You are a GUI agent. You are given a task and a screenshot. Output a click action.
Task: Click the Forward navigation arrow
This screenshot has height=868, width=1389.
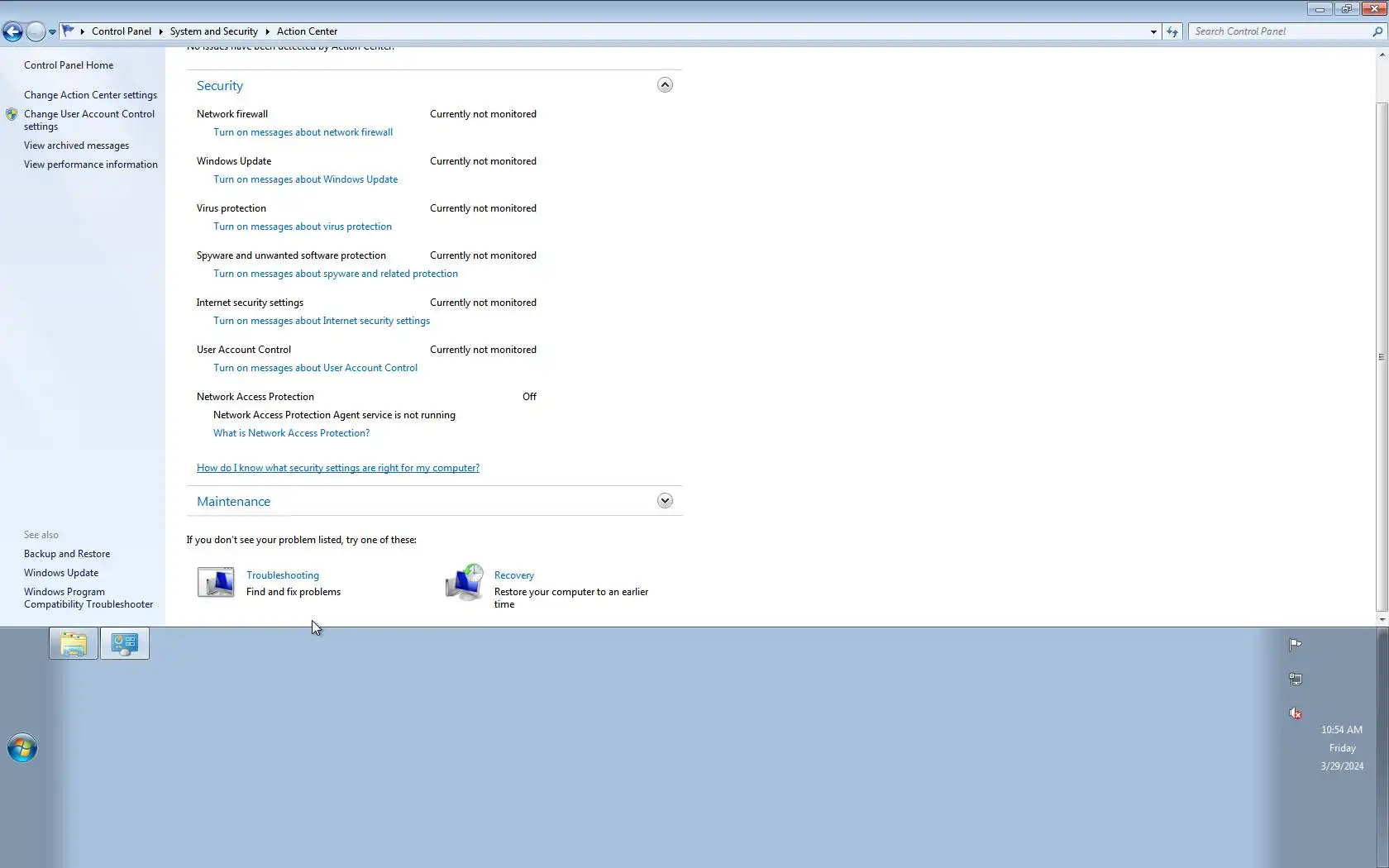click(36, 31)
